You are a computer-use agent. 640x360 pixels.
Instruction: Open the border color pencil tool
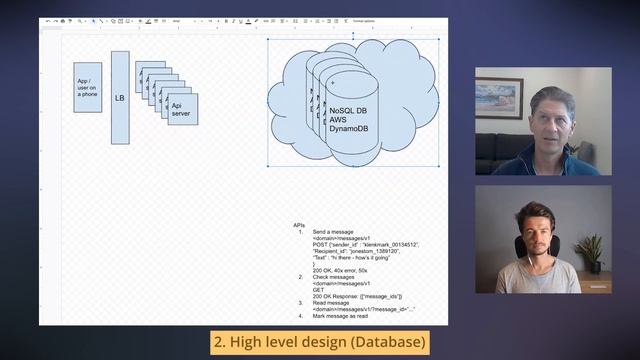pyautogui.click(x=148, y=21)
